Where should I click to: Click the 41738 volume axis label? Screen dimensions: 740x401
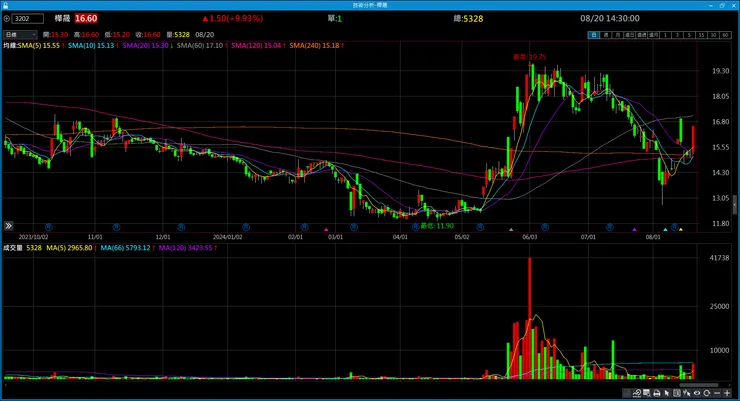[x=719, y=258]
